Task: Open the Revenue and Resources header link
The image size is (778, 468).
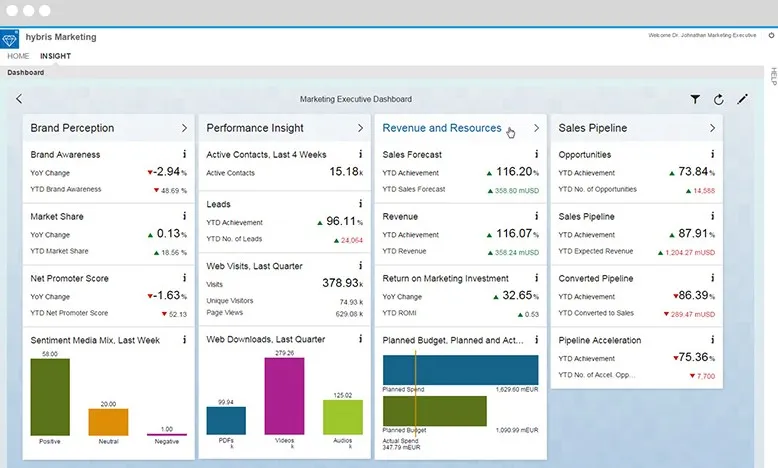Action: coord(442,128)
